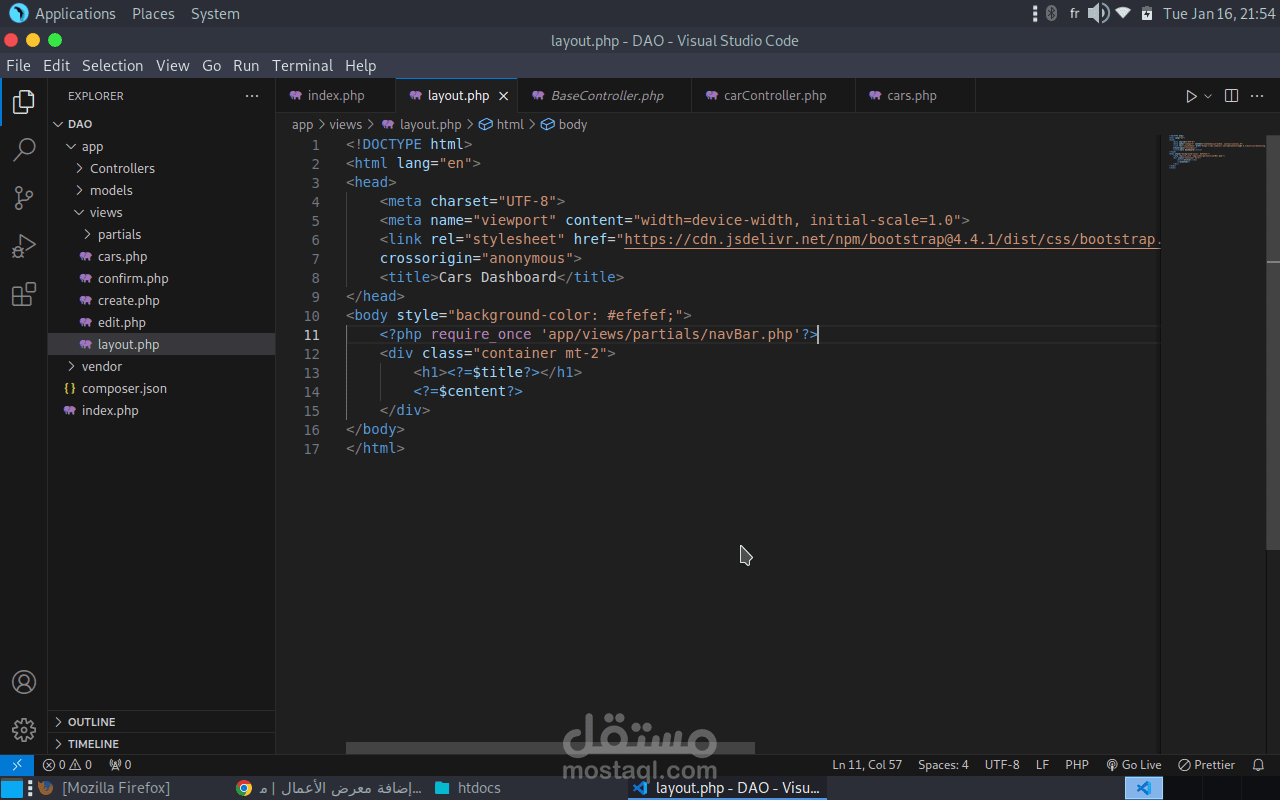Click the Accounts icon in activity bar
The height and width of the screenshot is (800, 1280).
pyautogui.click(x=24, y=682)
